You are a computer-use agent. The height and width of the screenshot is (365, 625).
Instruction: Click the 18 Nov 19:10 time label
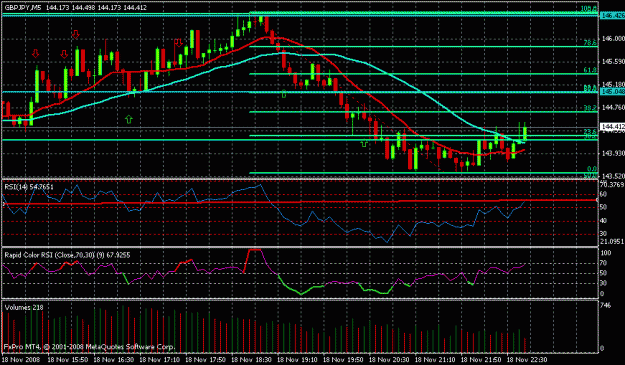tap(297, 359)
